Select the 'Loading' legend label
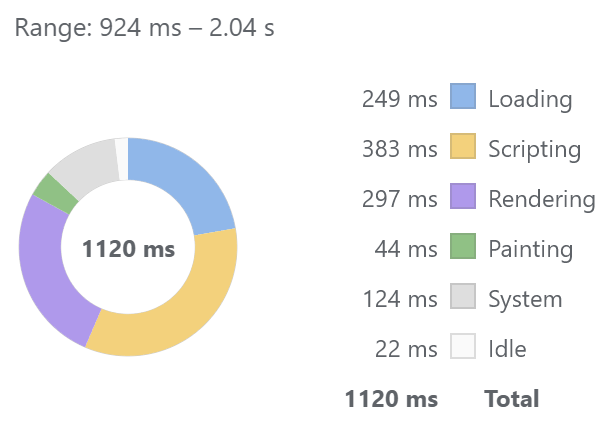Screen dimensions: 614x441 coord(530,99)
